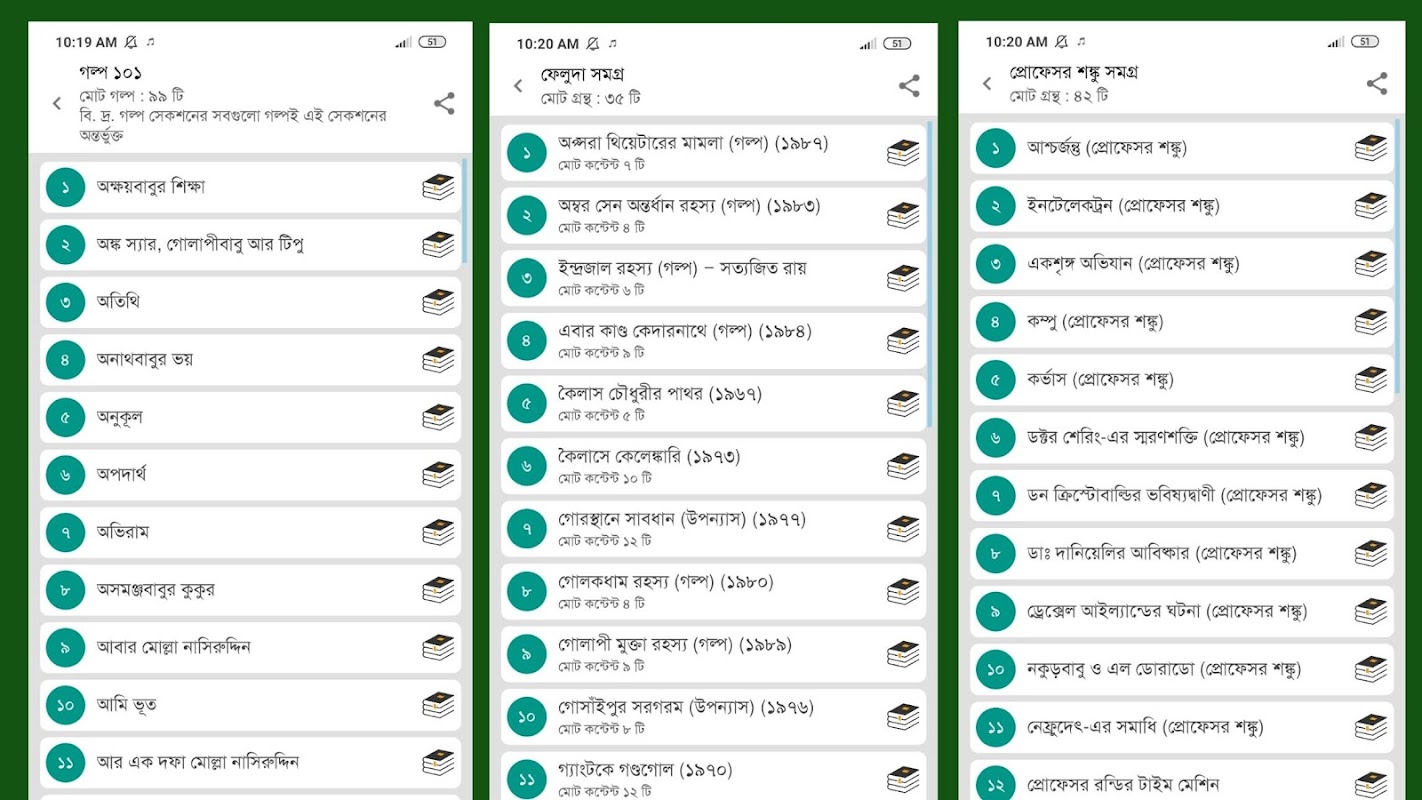
Task: Open the book icon for ইনটেলেকট্রন
Action: tap(1371, 206)
